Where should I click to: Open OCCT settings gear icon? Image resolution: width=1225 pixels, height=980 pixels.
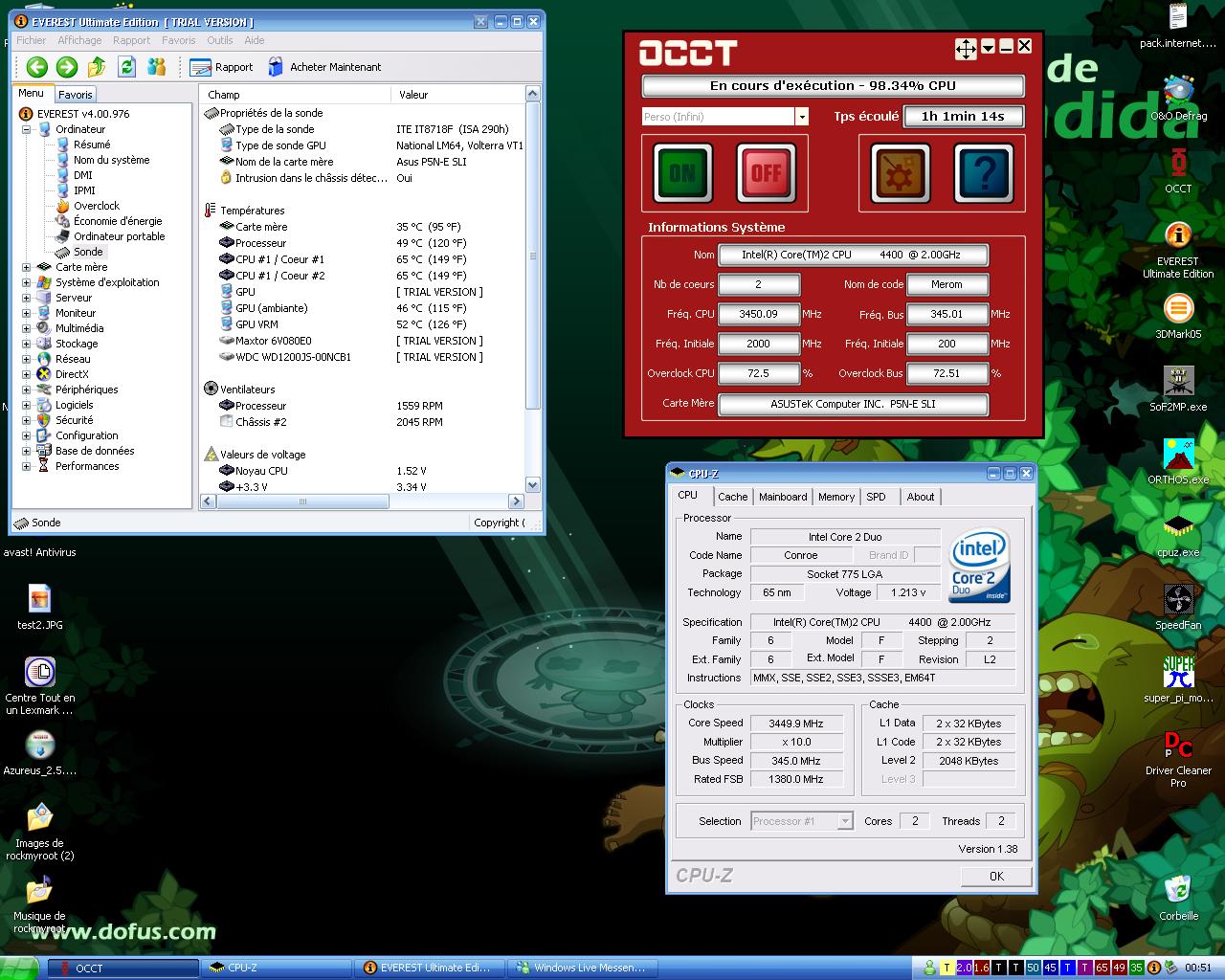tap(900, 173)
